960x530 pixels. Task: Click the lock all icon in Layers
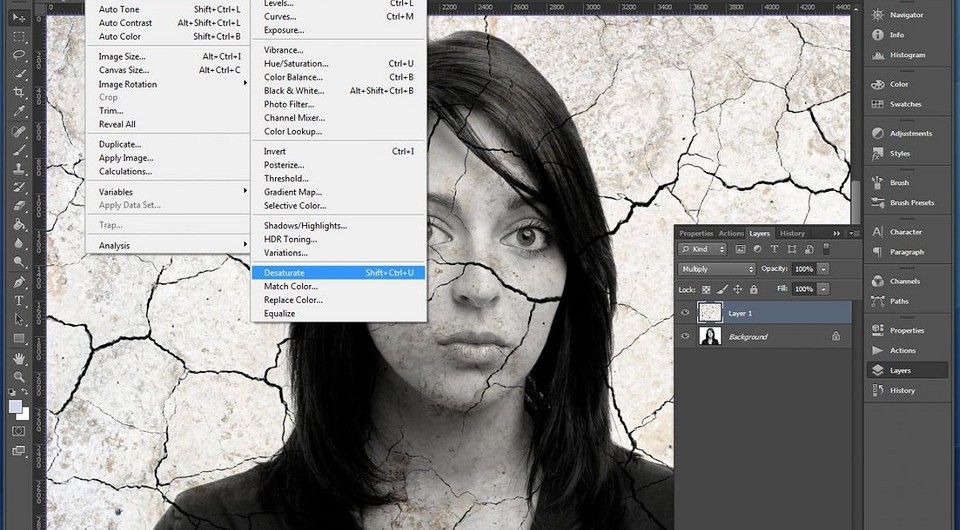751,289
